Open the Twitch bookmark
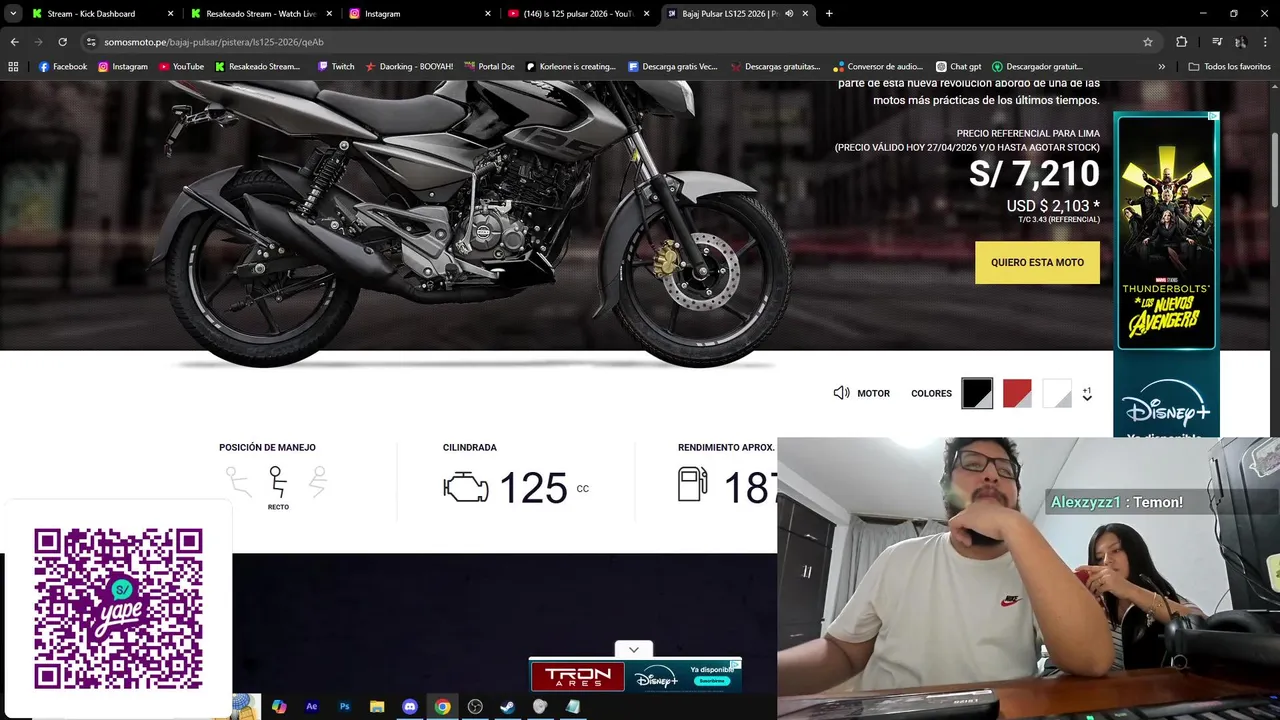The height and width of the screenshot is (720, 1280). pyautogui.click(x=336, y=66)
